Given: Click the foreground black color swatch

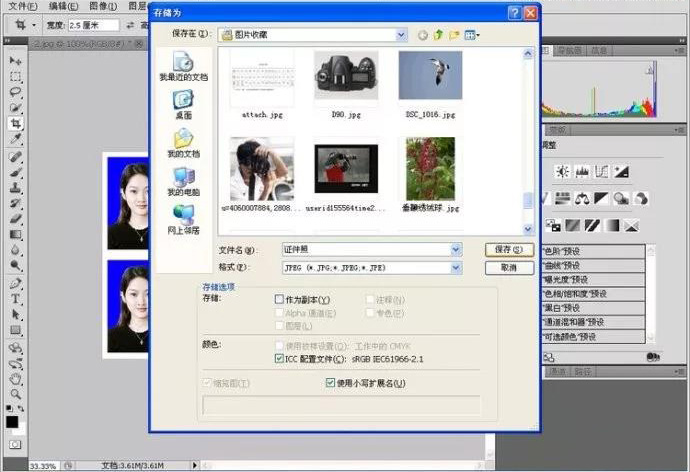Looking at the screenshot, I should click(12, 422).
